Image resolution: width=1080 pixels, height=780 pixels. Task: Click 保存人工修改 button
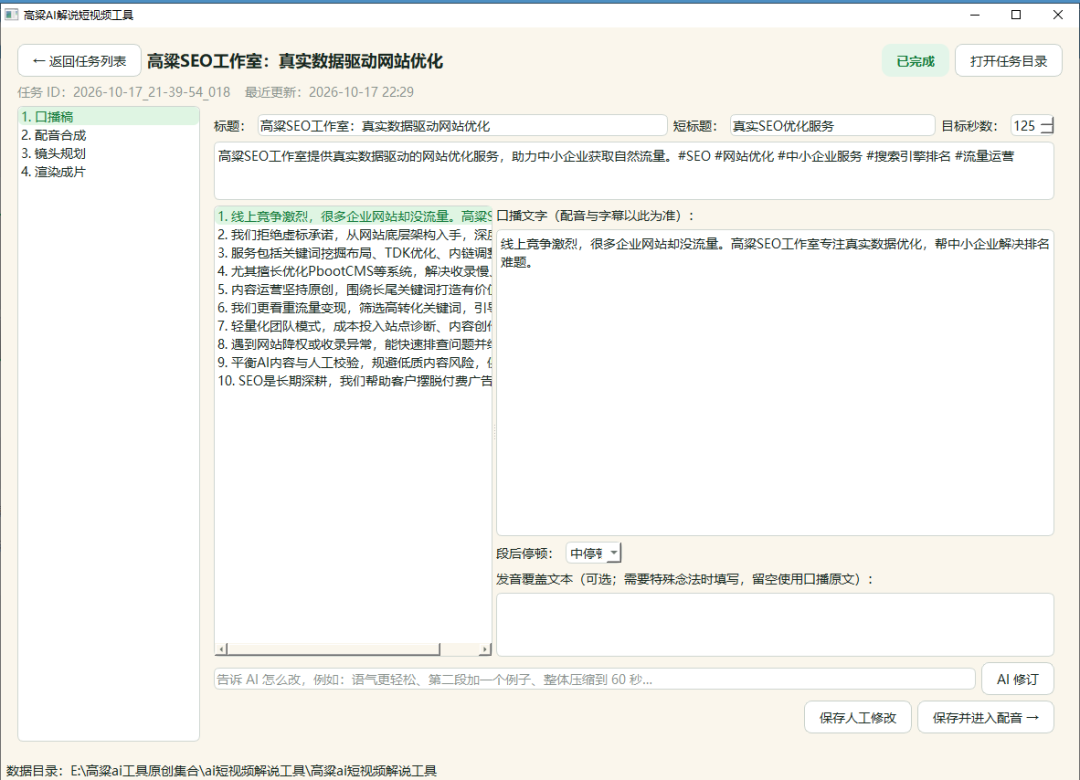(858, 718)
